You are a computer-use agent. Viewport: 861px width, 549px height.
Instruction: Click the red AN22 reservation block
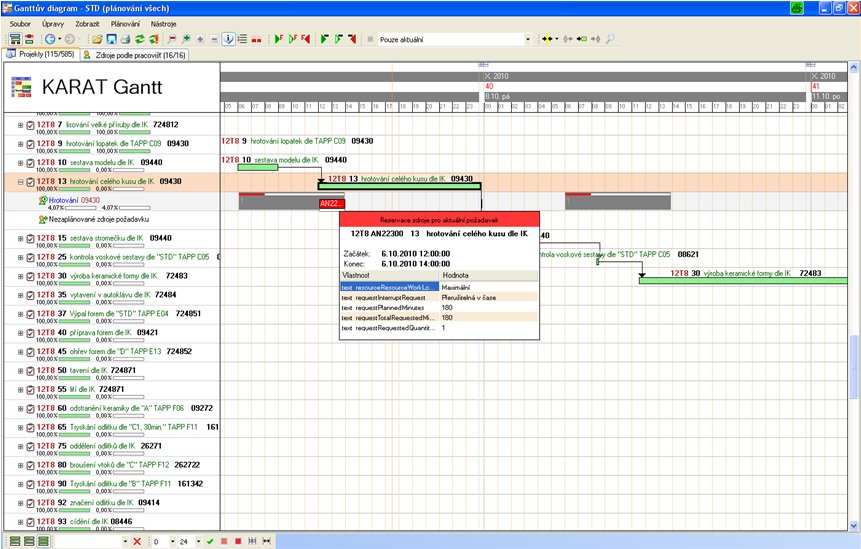pyautogui.click(x=332, y=204)
